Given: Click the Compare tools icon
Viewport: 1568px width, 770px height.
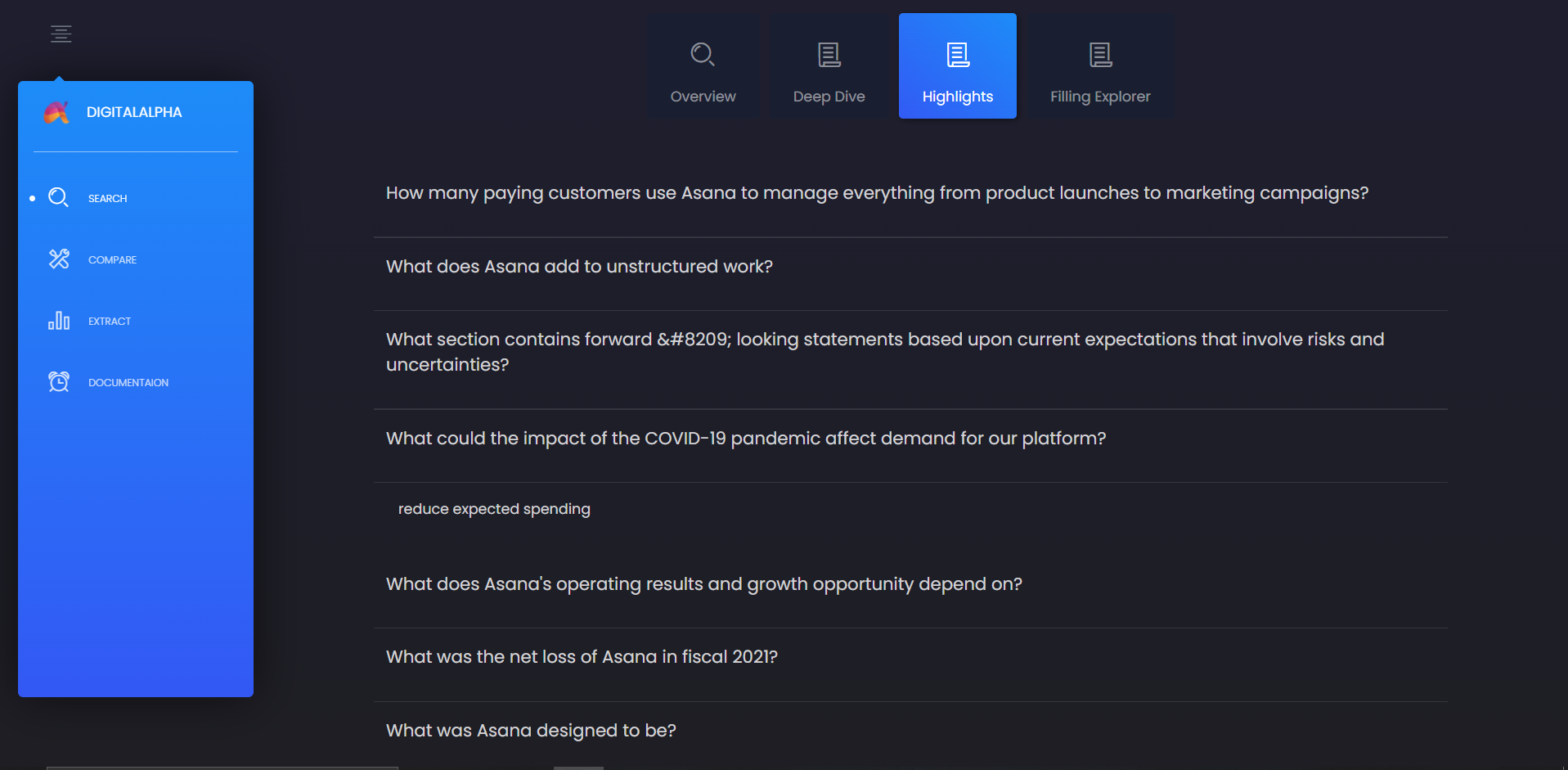Looking at the screenshot, I should click(x=59, y=259).
